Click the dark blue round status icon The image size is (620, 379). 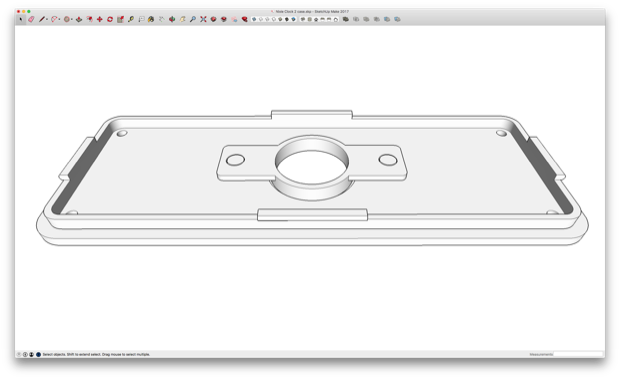click(x=38, y=354)
